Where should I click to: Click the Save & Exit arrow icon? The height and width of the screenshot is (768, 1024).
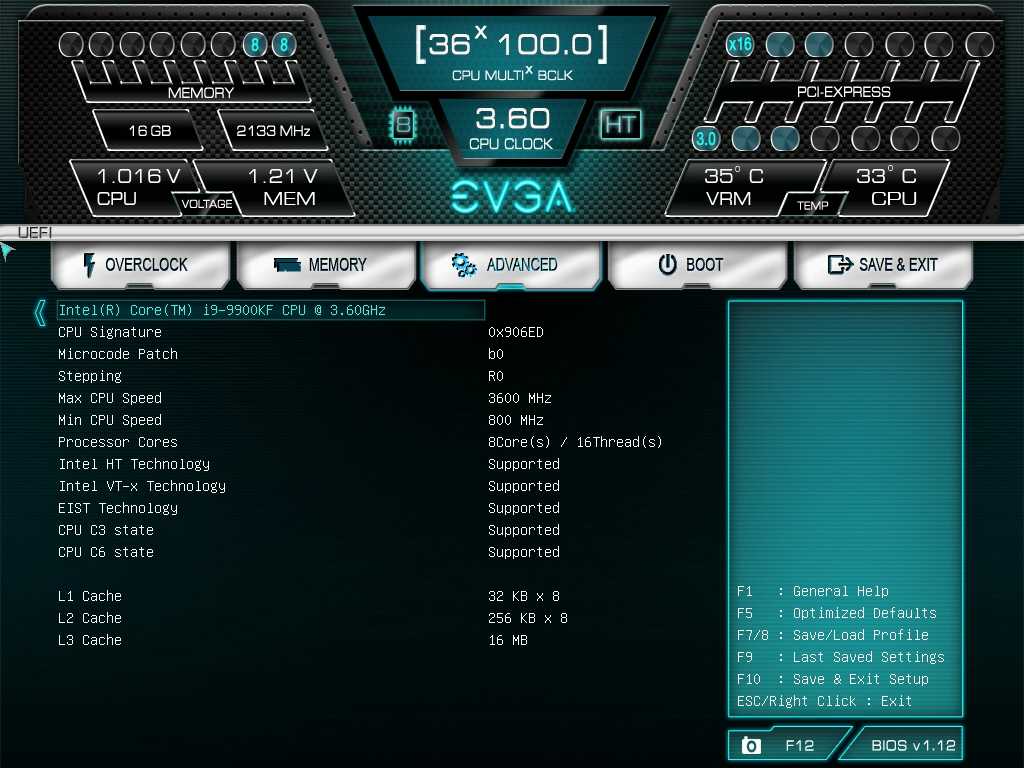click(x=839, y=265)
